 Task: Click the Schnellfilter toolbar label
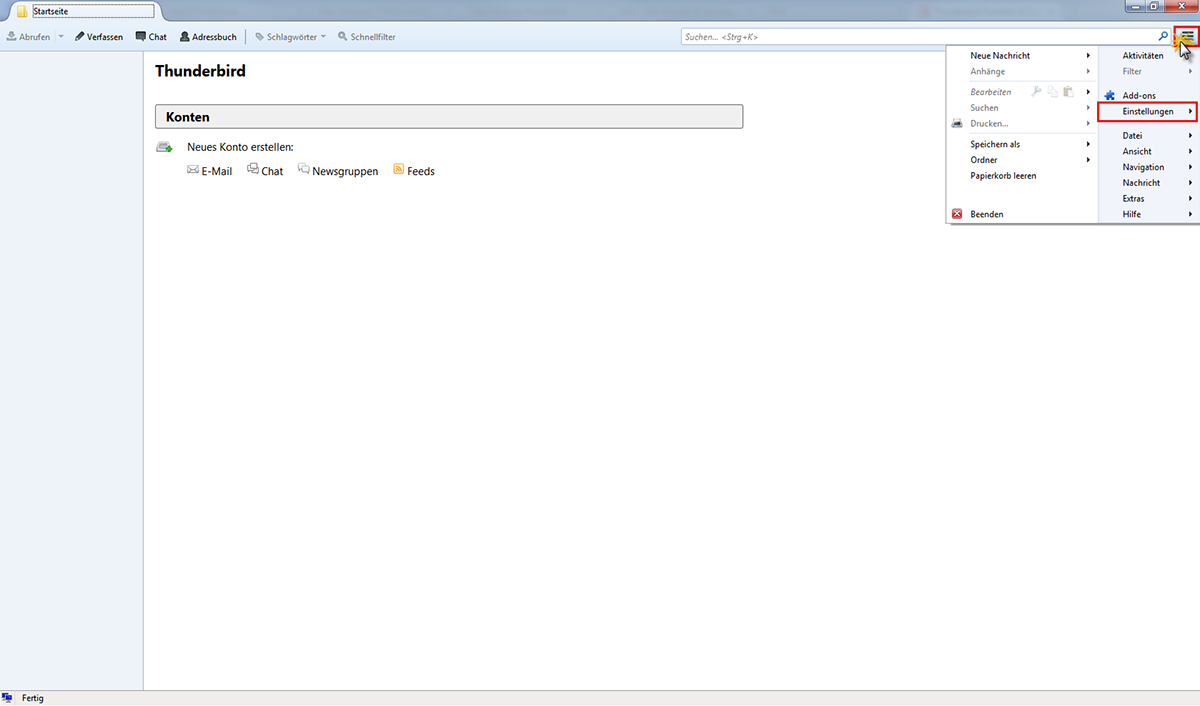[373, 37]
